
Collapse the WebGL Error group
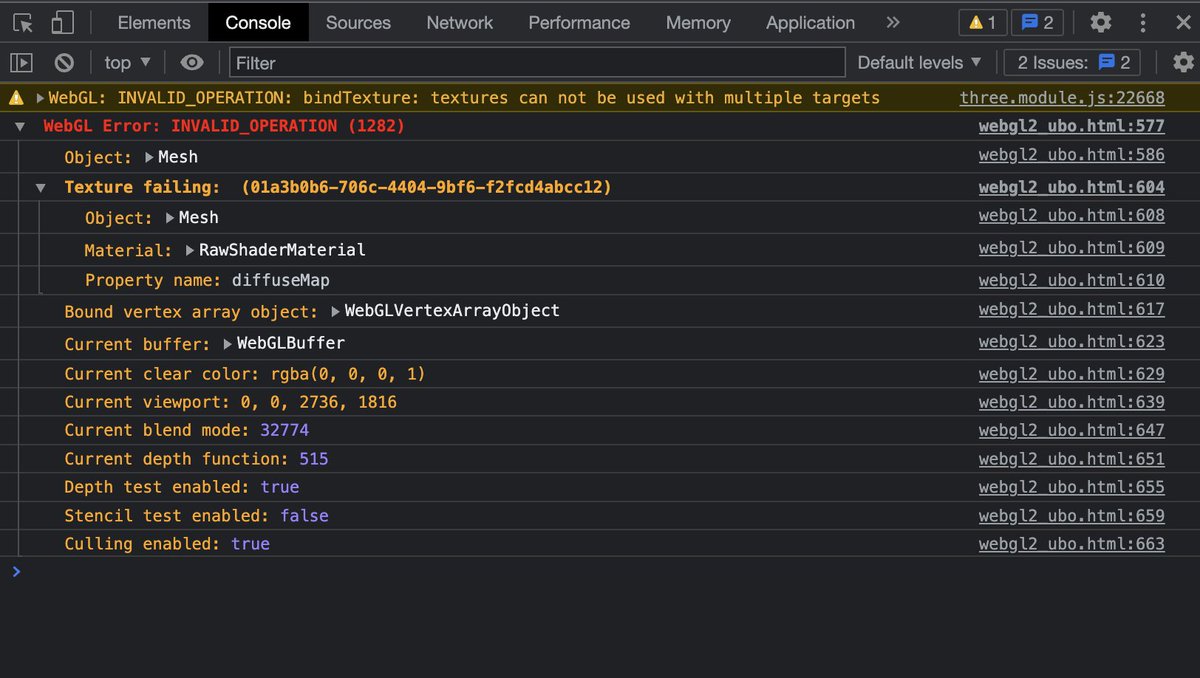pyautogui.click(x=19, y=127)
